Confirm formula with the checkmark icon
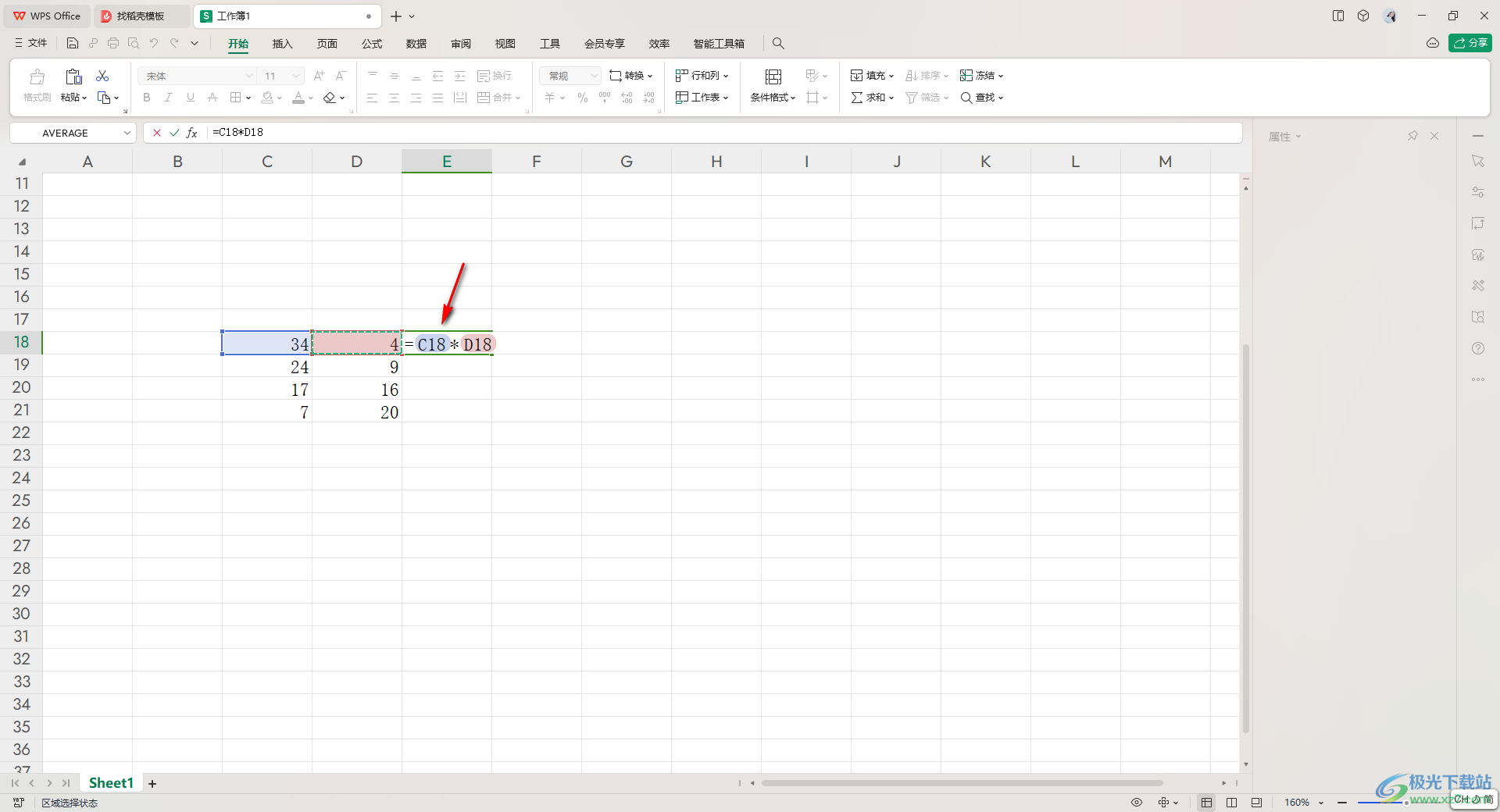Viewport: 1500px width, 812px height. (x=174, y=133)
